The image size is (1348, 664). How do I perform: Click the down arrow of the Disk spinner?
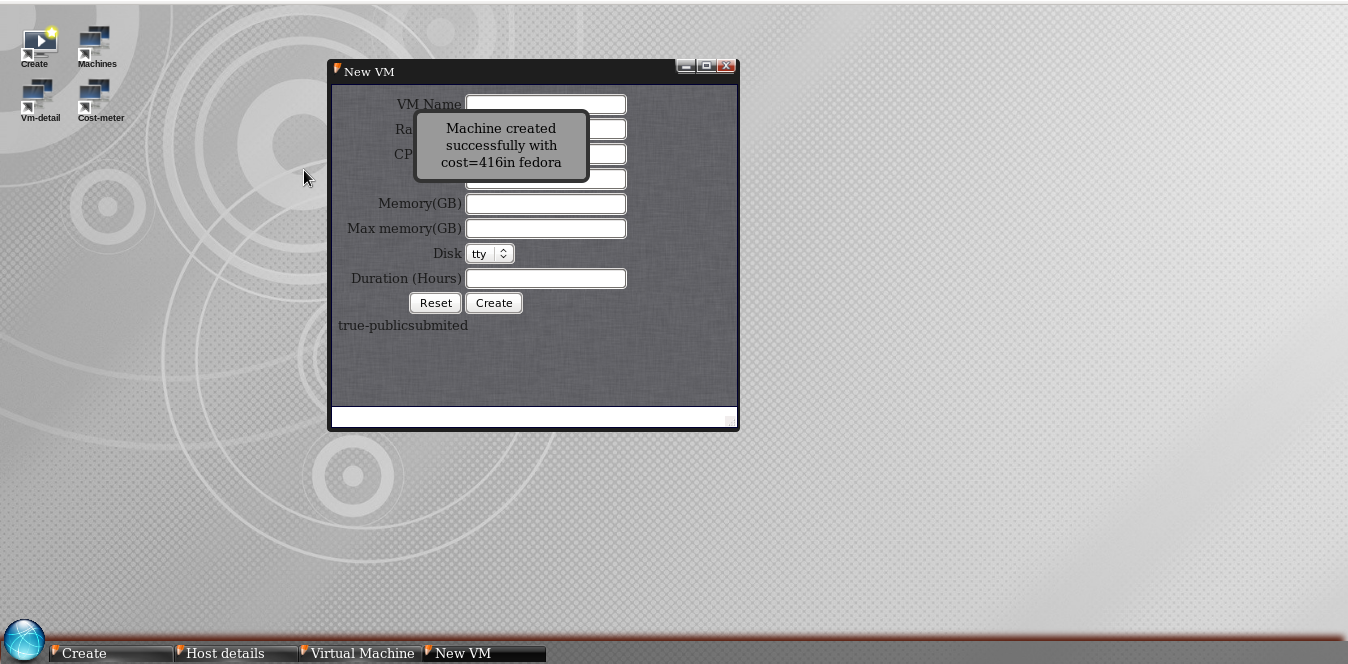pos(504,257)
